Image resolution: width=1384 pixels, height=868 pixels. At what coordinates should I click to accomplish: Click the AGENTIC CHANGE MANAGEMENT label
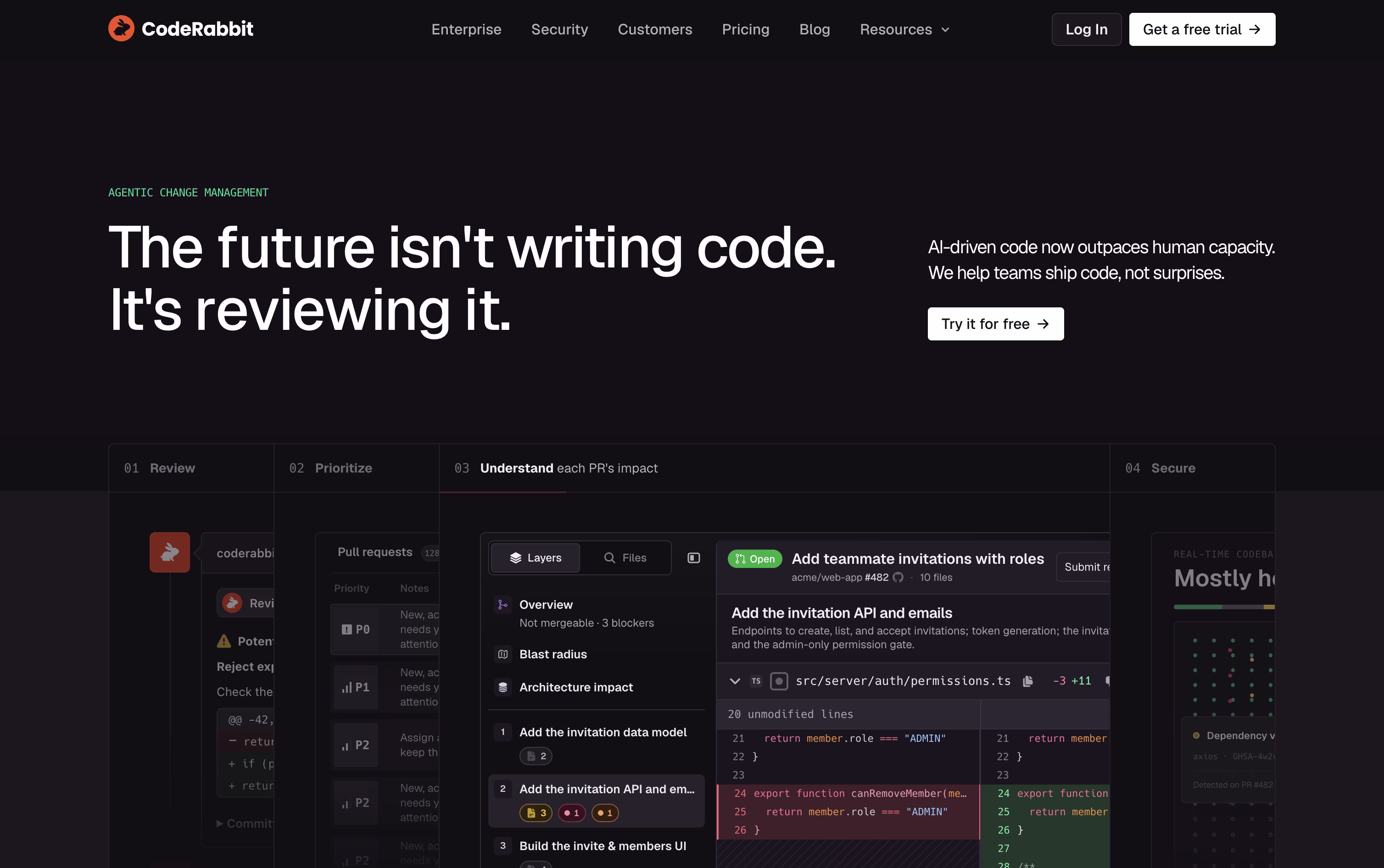coord(188,193)
